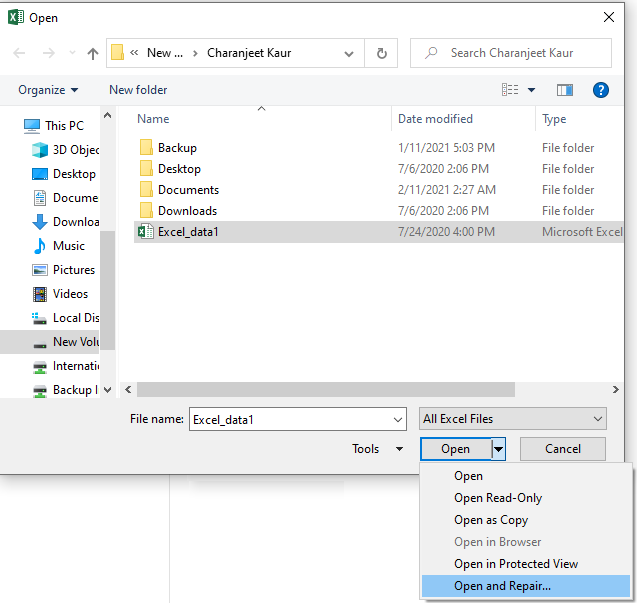The image size is (637, 603).
Task: Open the All Excel Files type dropdown
Action: pyautogui.click(x=513, y=419)
